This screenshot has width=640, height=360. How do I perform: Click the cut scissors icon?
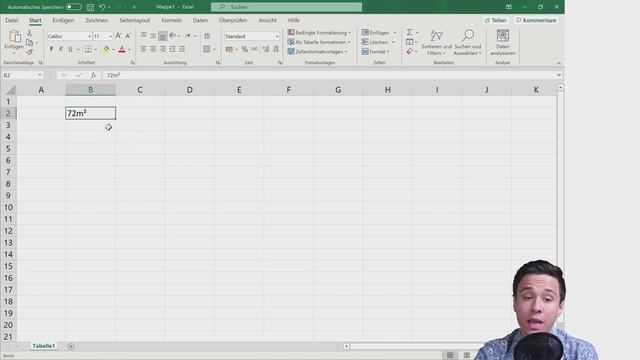[29, 33]
